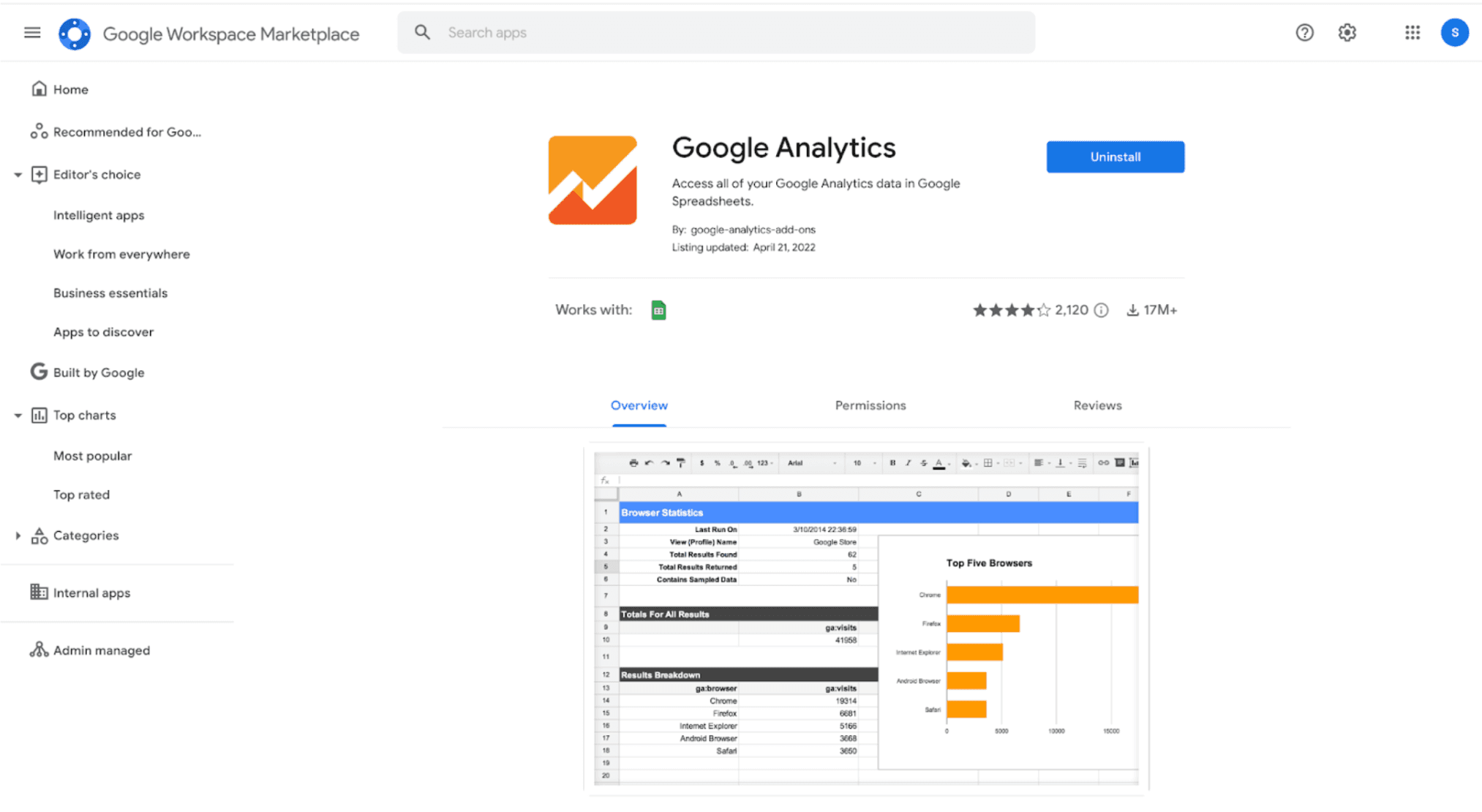Click the Listing updated April 21, 2022 text
This screenshot has width=1482, height=812.
pos(743,247)
